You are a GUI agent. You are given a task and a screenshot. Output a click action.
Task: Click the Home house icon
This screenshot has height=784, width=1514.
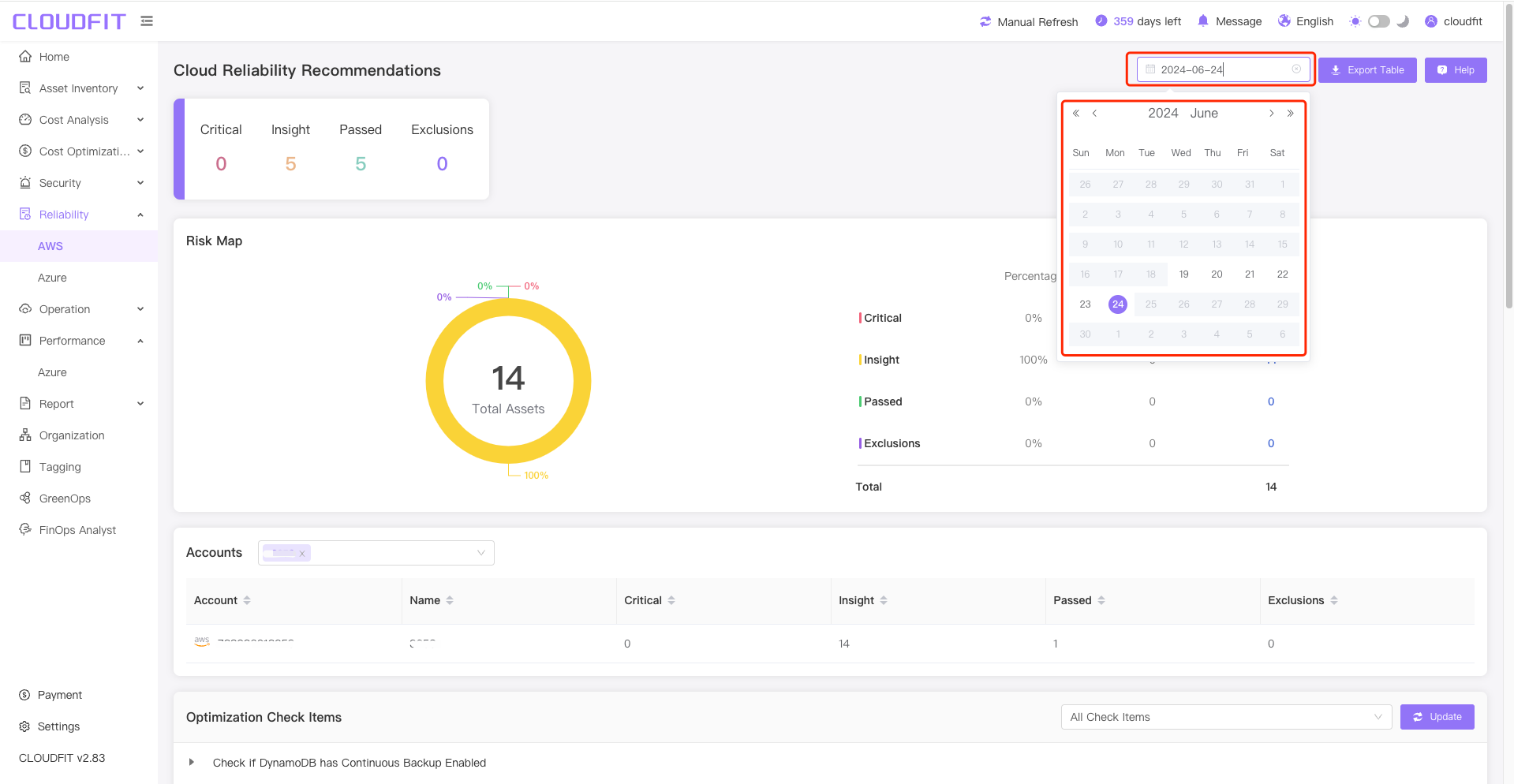point(25,57)
